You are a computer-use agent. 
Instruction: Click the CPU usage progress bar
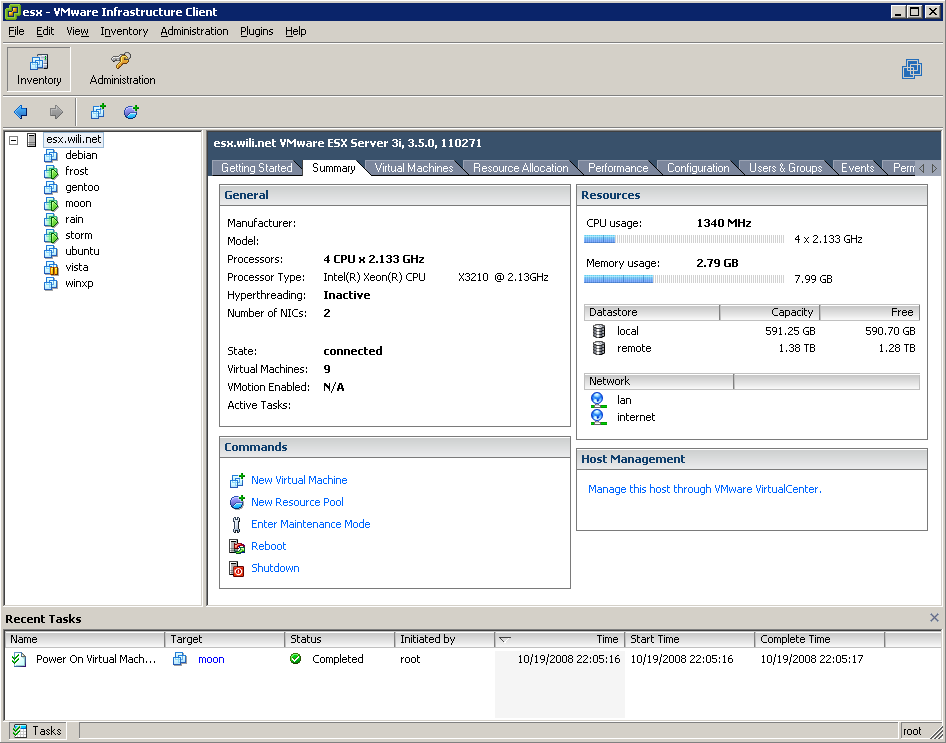click(x=684, y=239)
